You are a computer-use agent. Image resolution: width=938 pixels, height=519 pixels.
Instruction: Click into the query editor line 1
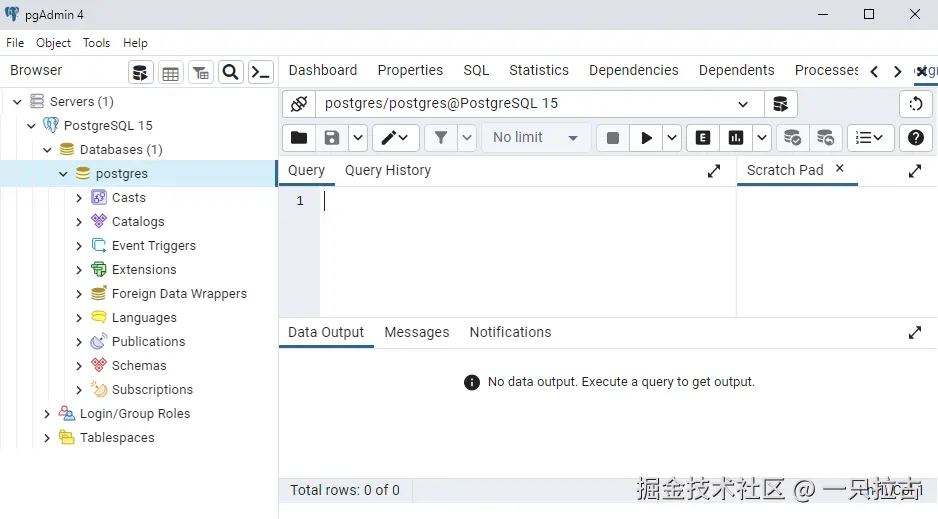[x=526, y=201]
